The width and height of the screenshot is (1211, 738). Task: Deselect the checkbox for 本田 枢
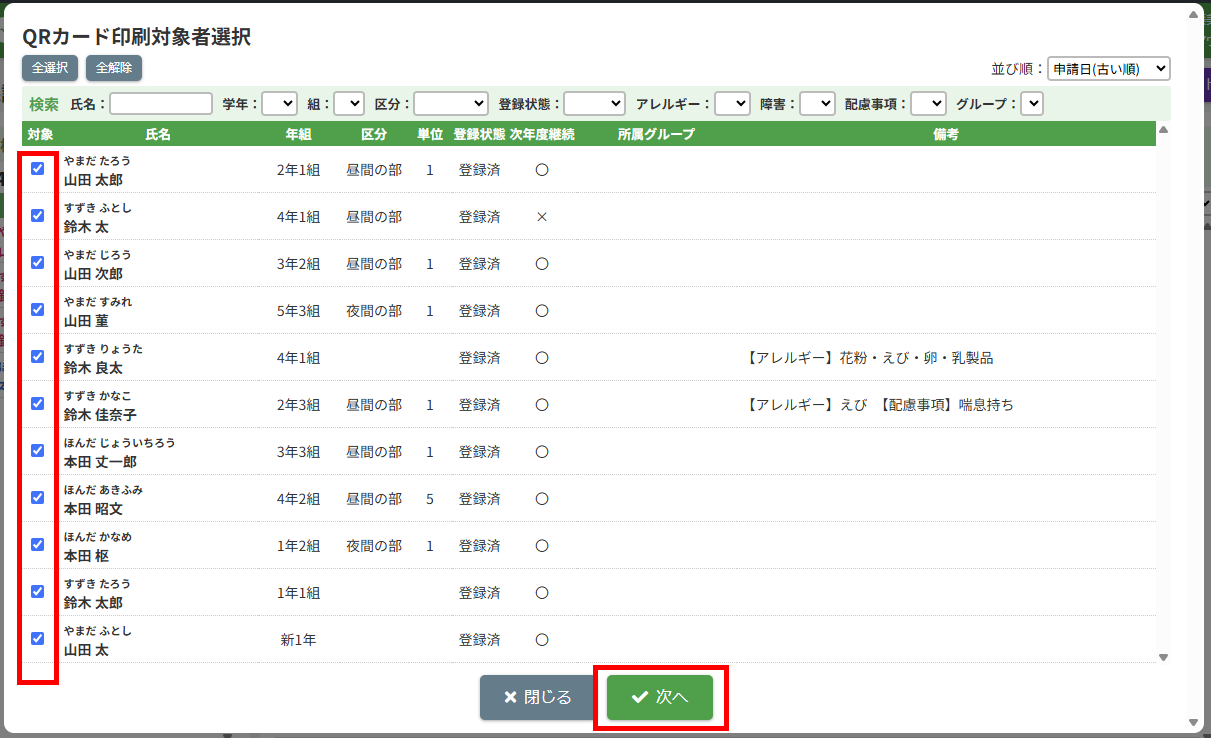click(x=38, y=545)
